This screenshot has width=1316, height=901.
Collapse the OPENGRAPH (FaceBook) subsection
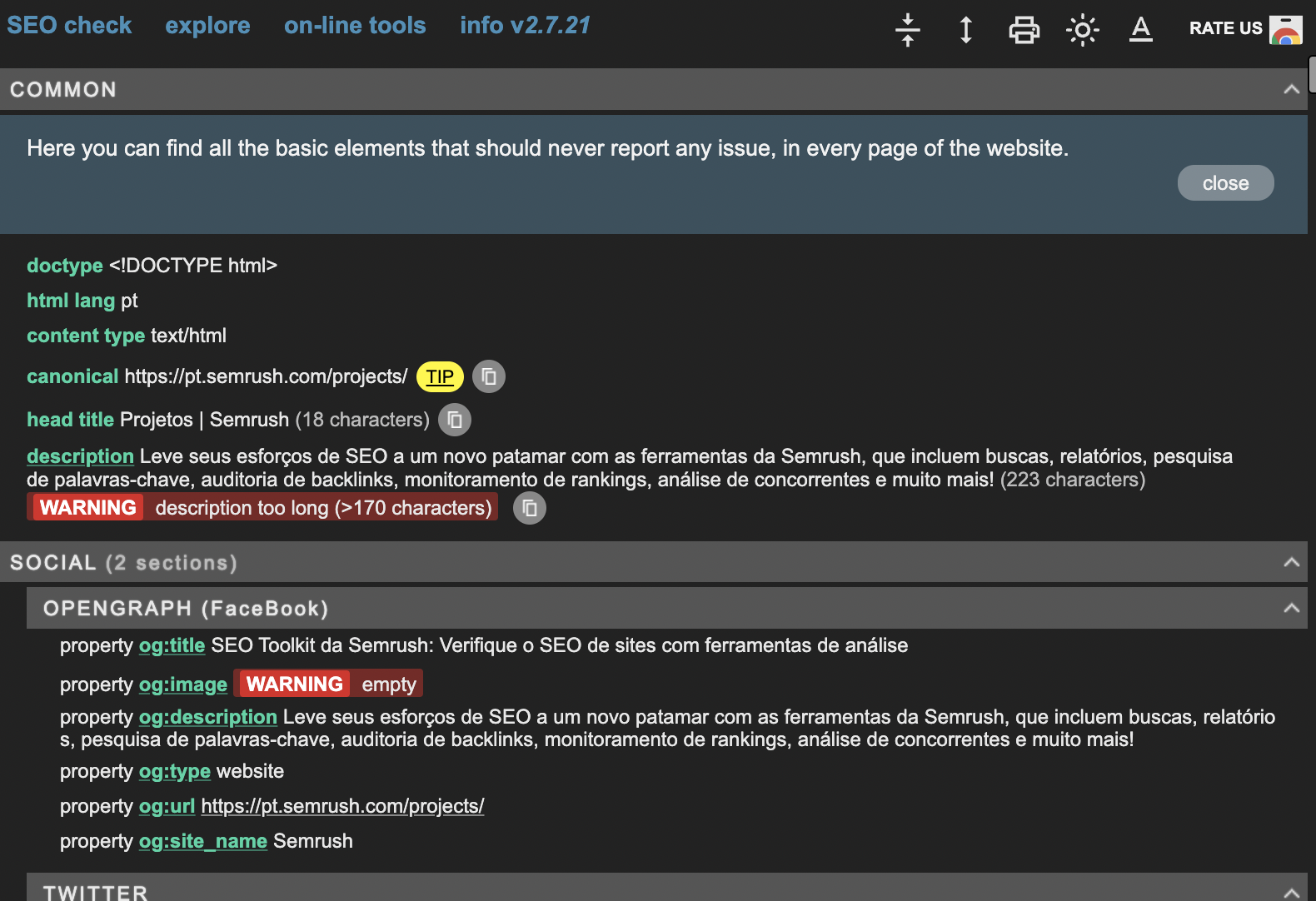[1291, 608]
